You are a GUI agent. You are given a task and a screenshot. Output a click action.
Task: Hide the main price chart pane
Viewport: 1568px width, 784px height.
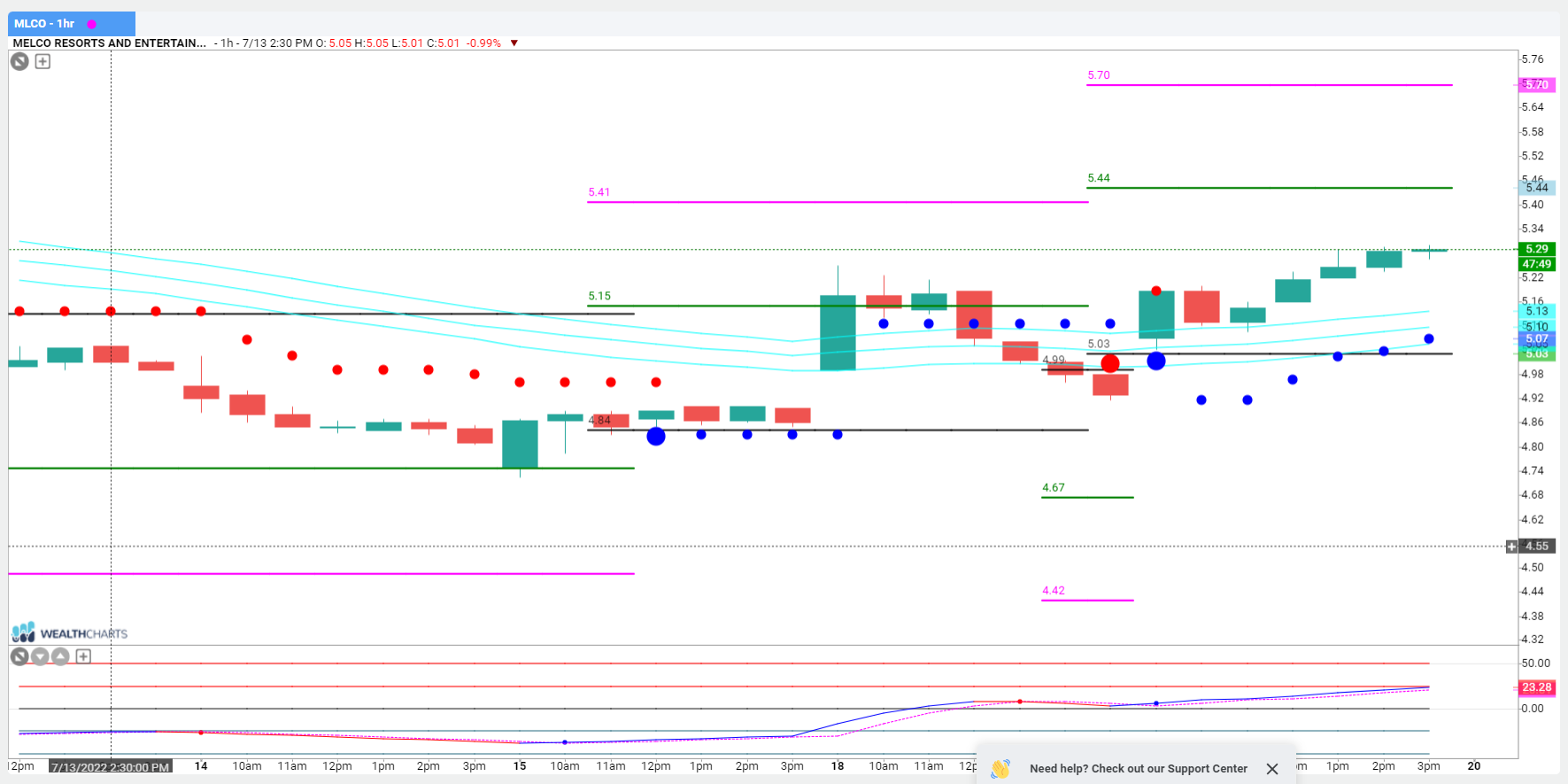pyautogui.click(x=19, y=61)
